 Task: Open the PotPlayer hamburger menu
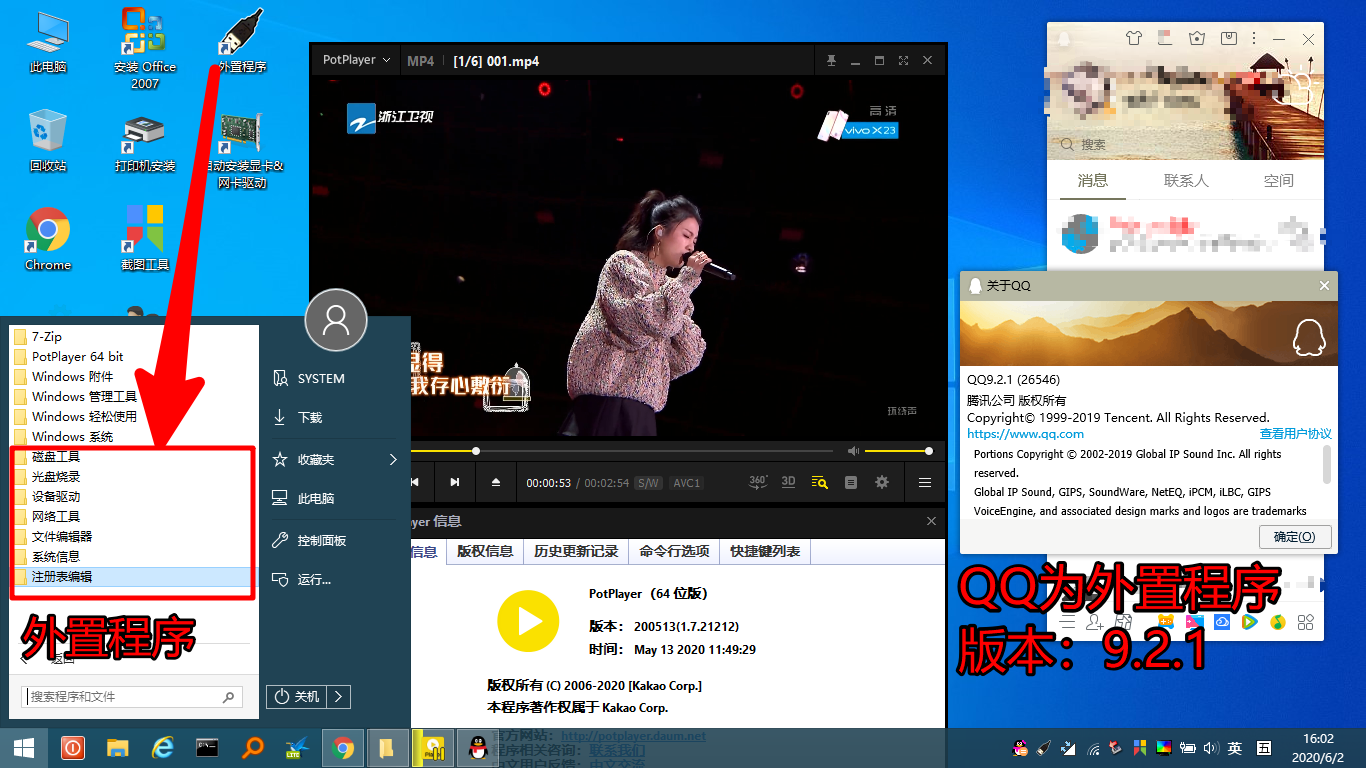coord(925,482)
